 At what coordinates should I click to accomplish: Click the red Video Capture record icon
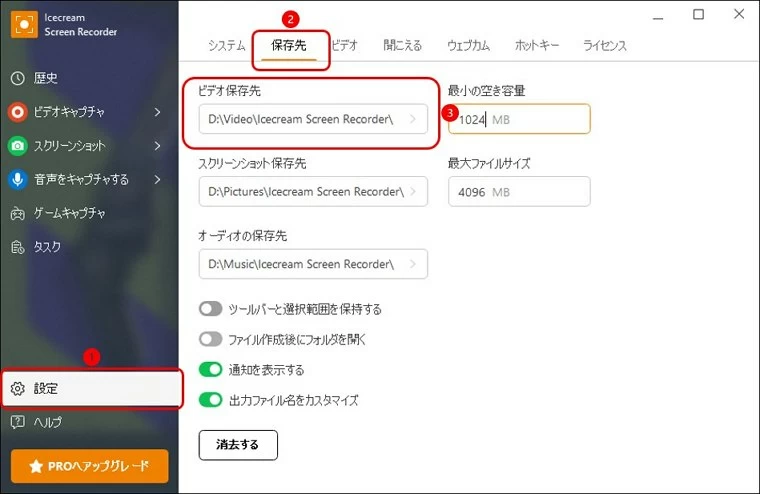(18, 112)
